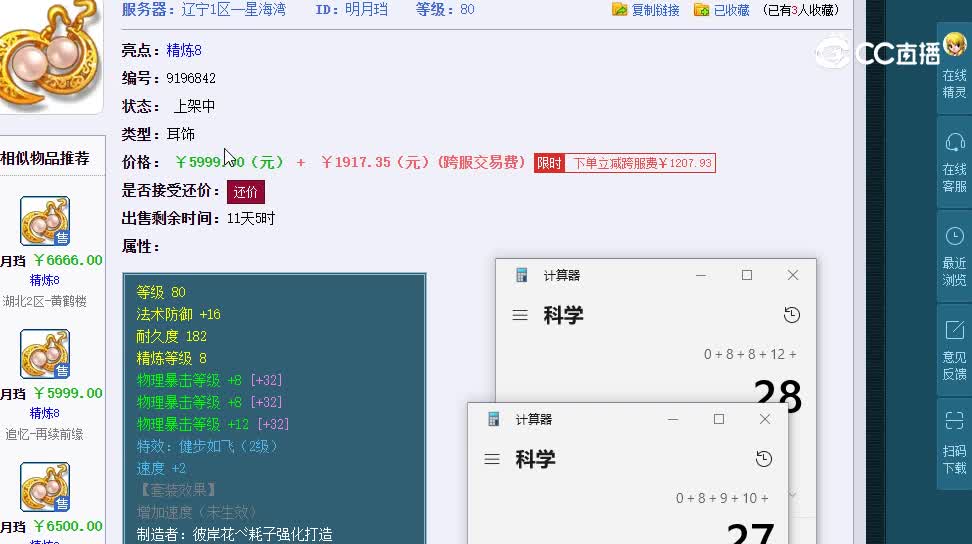Open 意见反馈 edit icon
972x544 pixels.
(954, 330)
